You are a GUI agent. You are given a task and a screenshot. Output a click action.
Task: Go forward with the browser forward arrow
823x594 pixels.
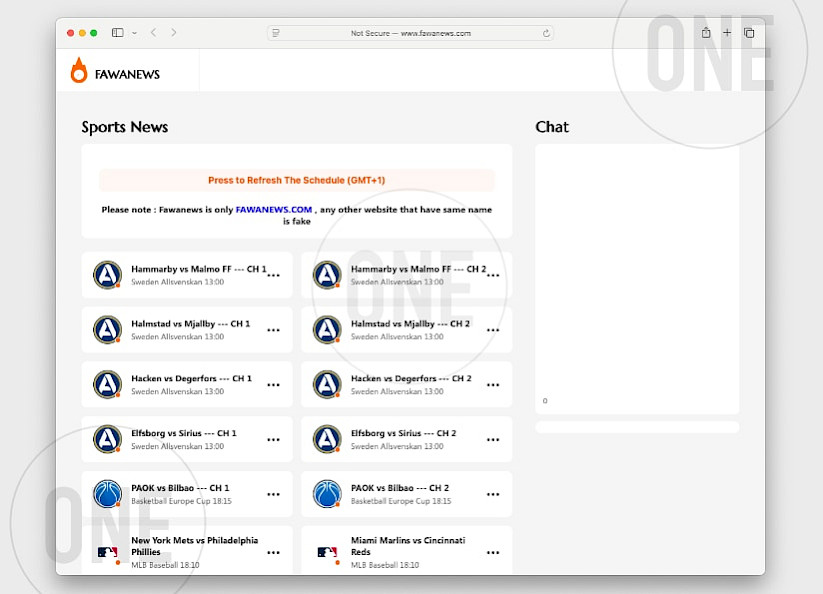(x=174, y=33)
